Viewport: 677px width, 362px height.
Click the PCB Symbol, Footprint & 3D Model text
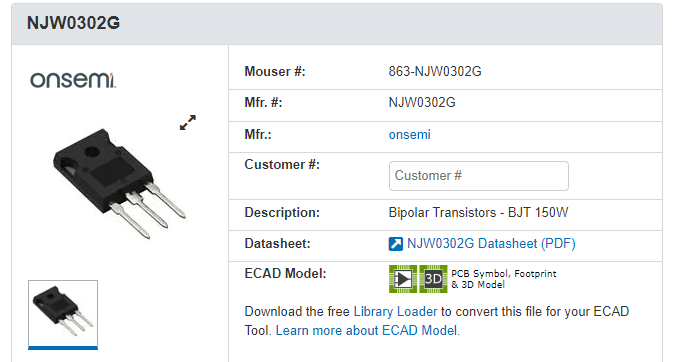(503, 279)
